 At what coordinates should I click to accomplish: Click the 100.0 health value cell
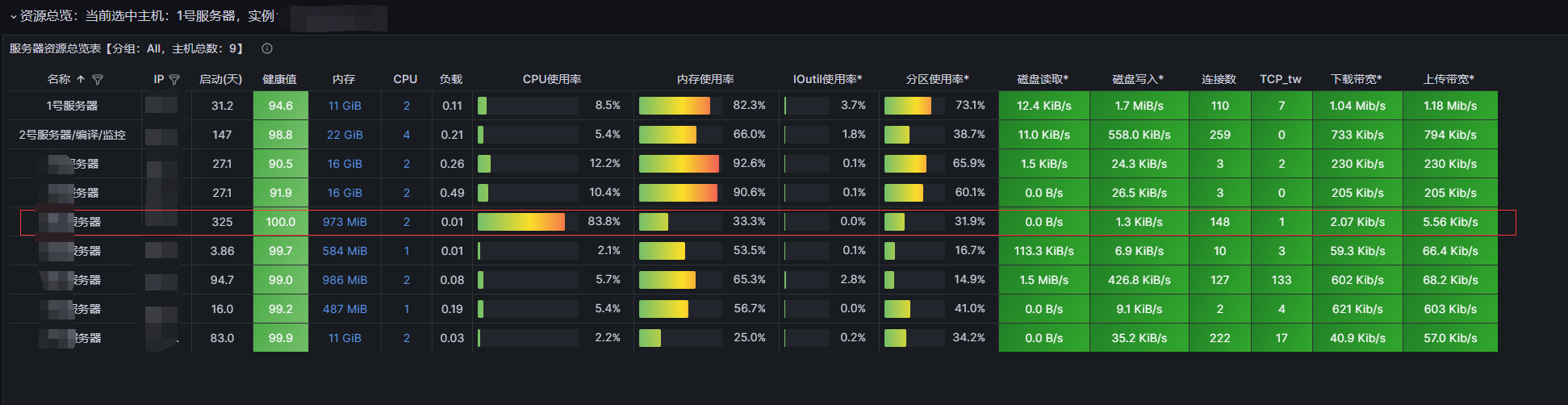281,222
